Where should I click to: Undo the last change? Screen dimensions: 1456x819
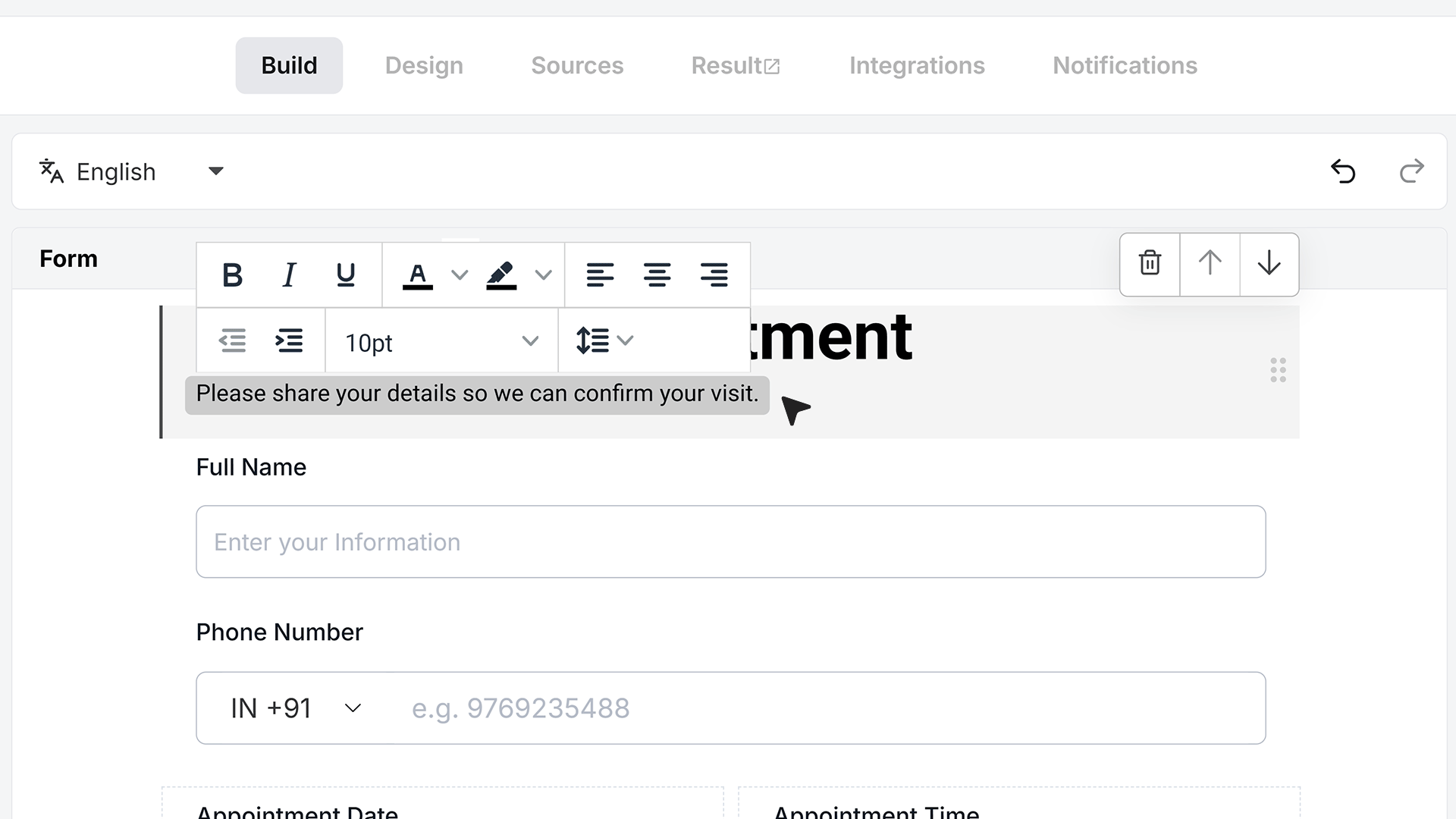click(1343, 171)
